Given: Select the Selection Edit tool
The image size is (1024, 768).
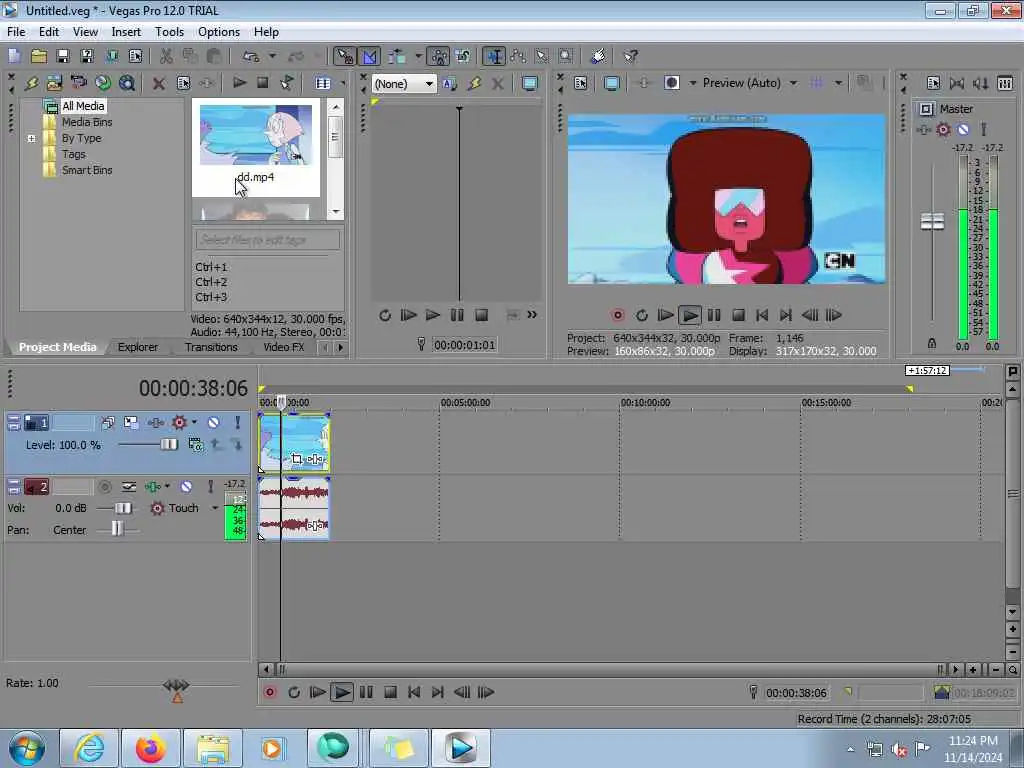Looking at the screenshot, I should [542, 56].
